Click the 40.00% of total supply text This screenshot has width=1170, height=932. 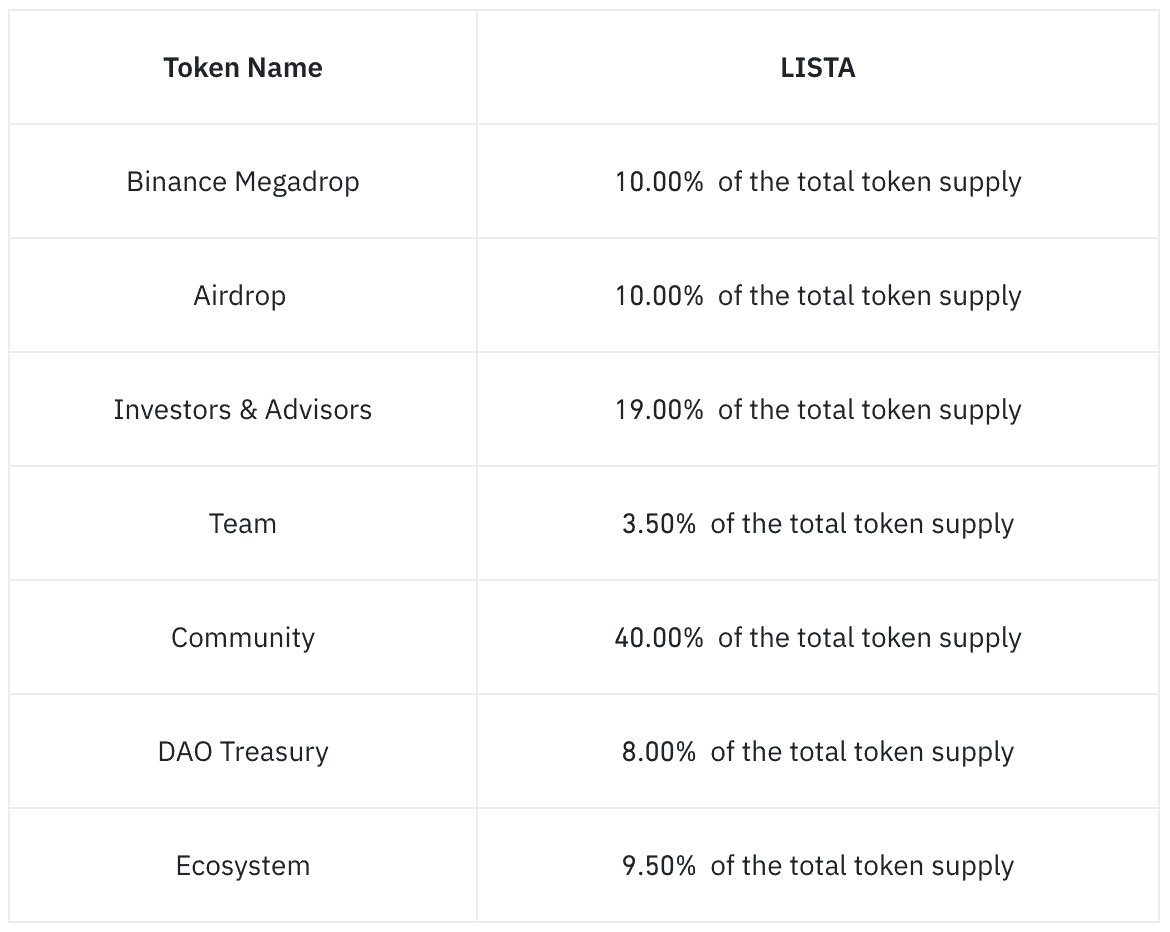818,638
